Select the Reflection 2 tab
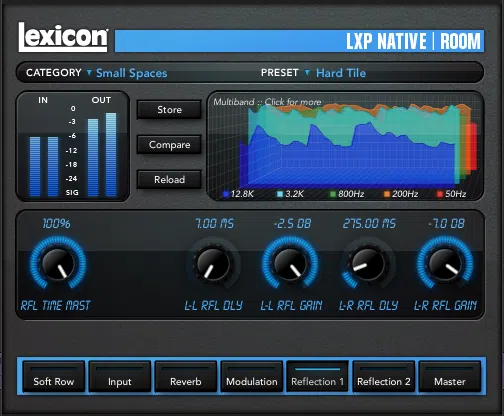504x416 pixels. point(384,376)
